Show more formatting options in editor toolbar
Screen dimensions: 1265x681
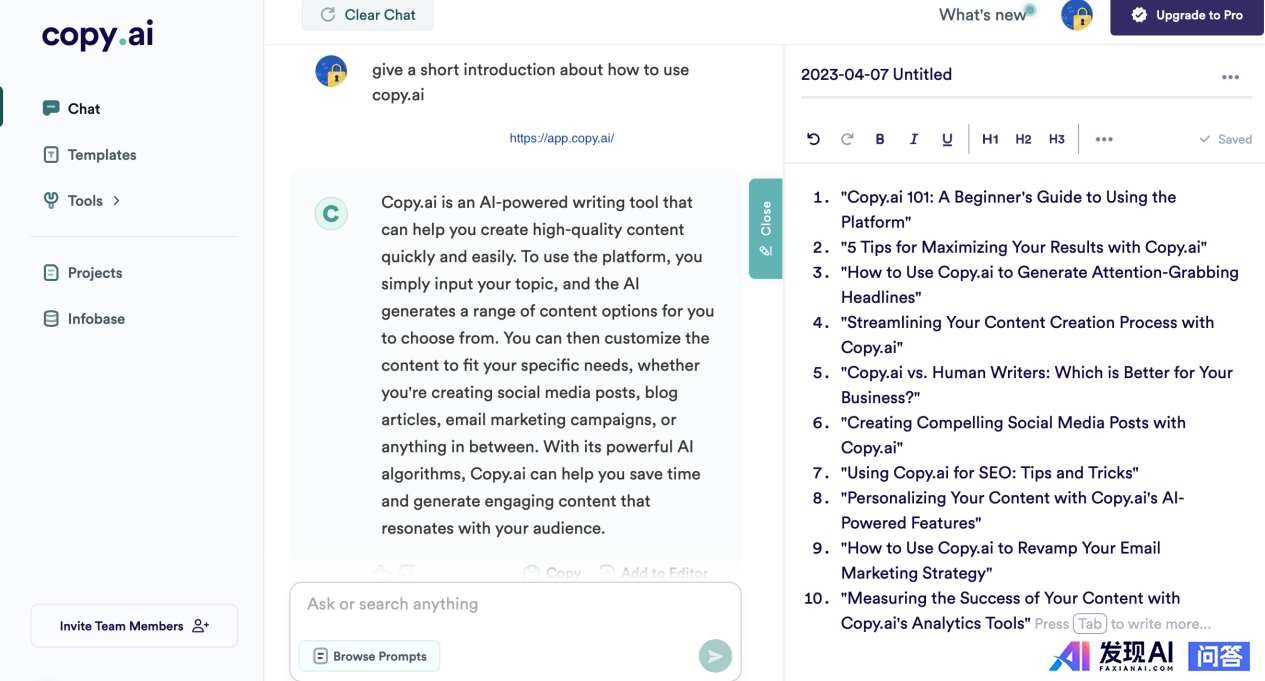pyautogui.click(x=1104, y=139)
